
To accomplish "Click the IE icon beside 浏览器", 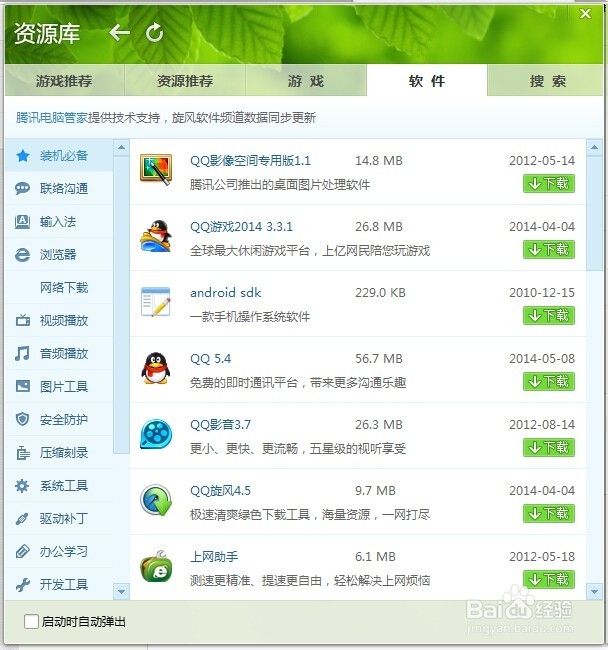I will (22, 255).
